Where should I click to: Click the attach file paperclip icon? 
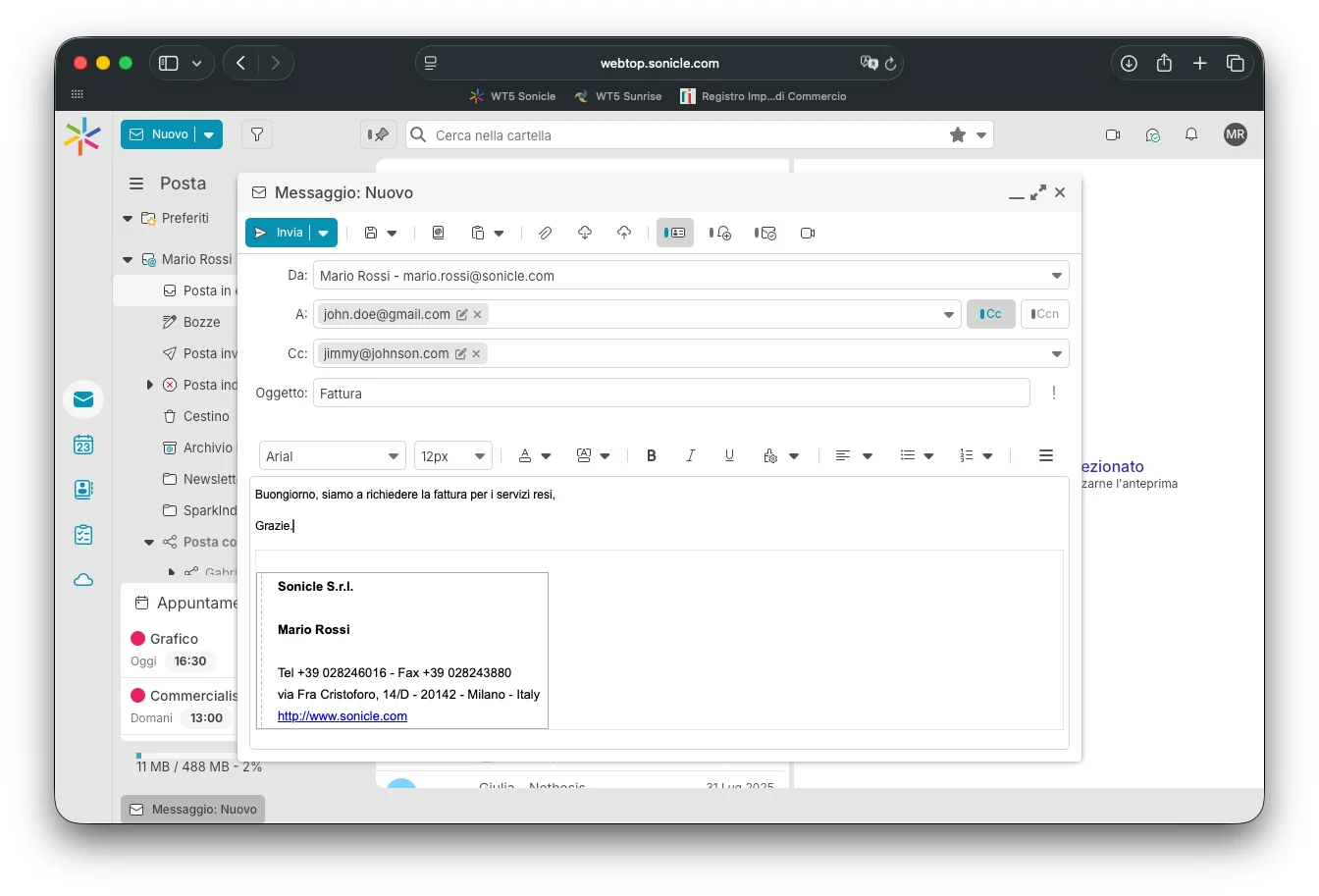tap(545, 233)
